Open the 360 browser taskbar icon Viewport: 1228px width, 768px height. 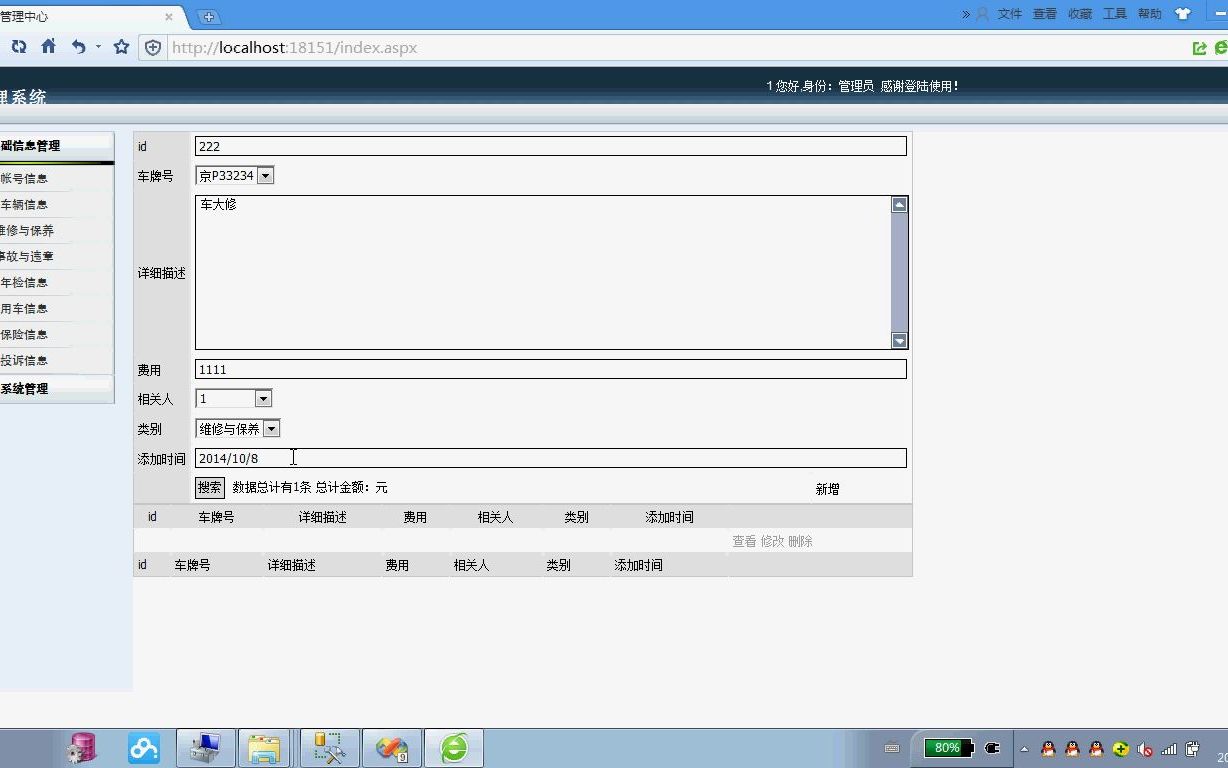(453, 747)
